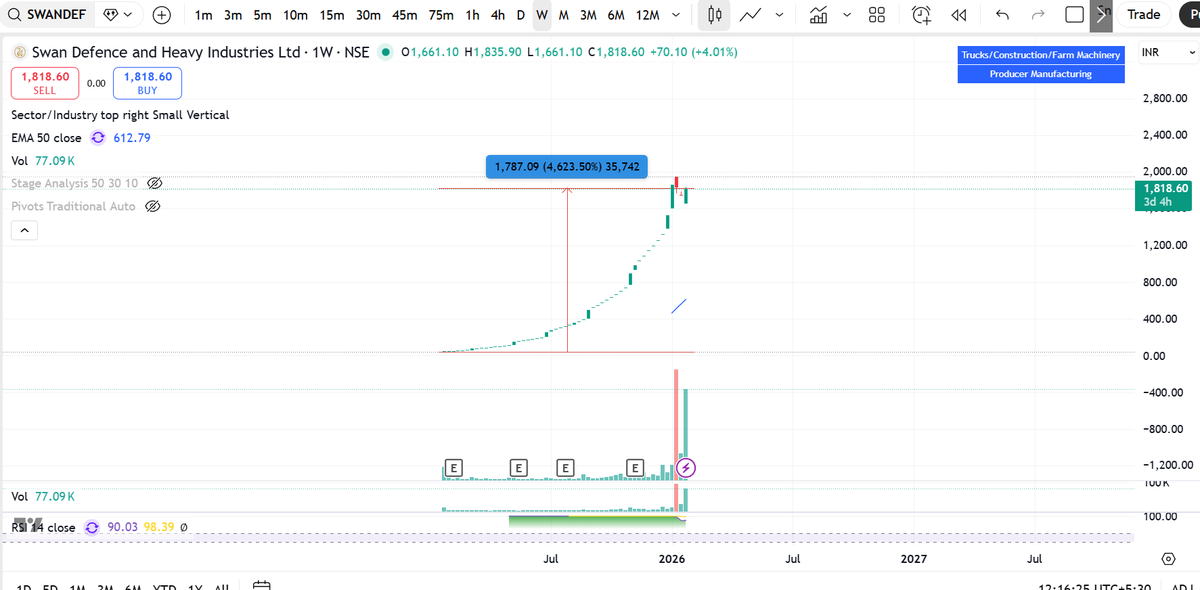Select the 12M timeframe
This screenshot has height=590, width=1200.
tap(648, 15)
